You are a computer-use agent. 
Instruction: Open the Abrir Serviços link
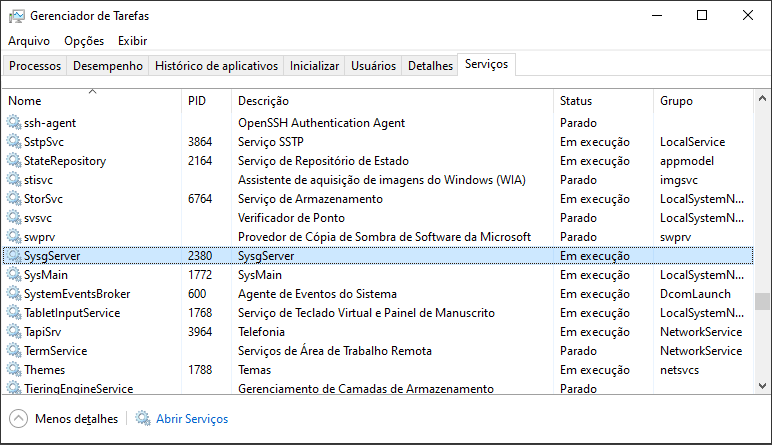(x=192, y=419)
